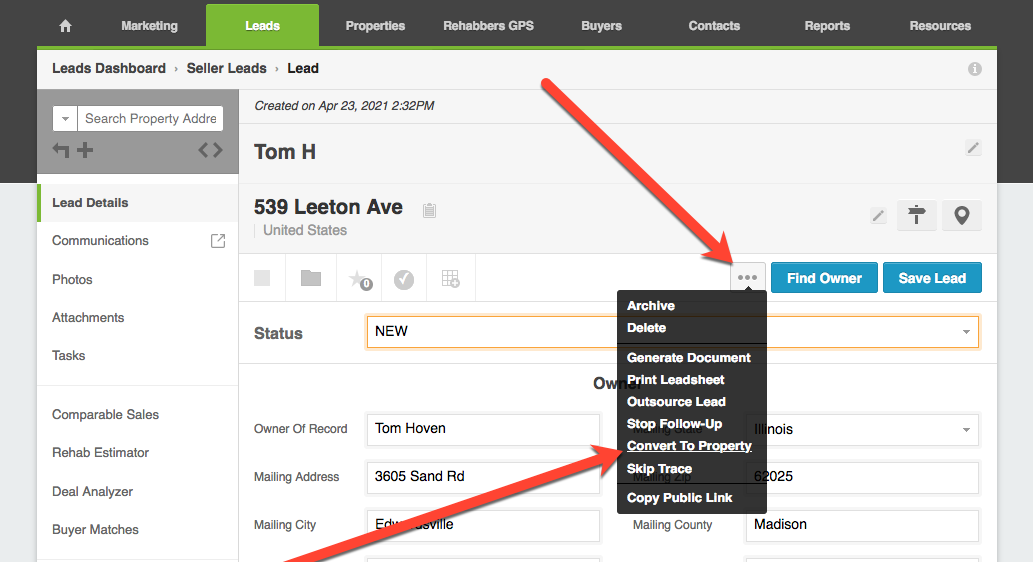Click the Find Owner button
Screen dimensions: 1033x562
tap(824, 278)
